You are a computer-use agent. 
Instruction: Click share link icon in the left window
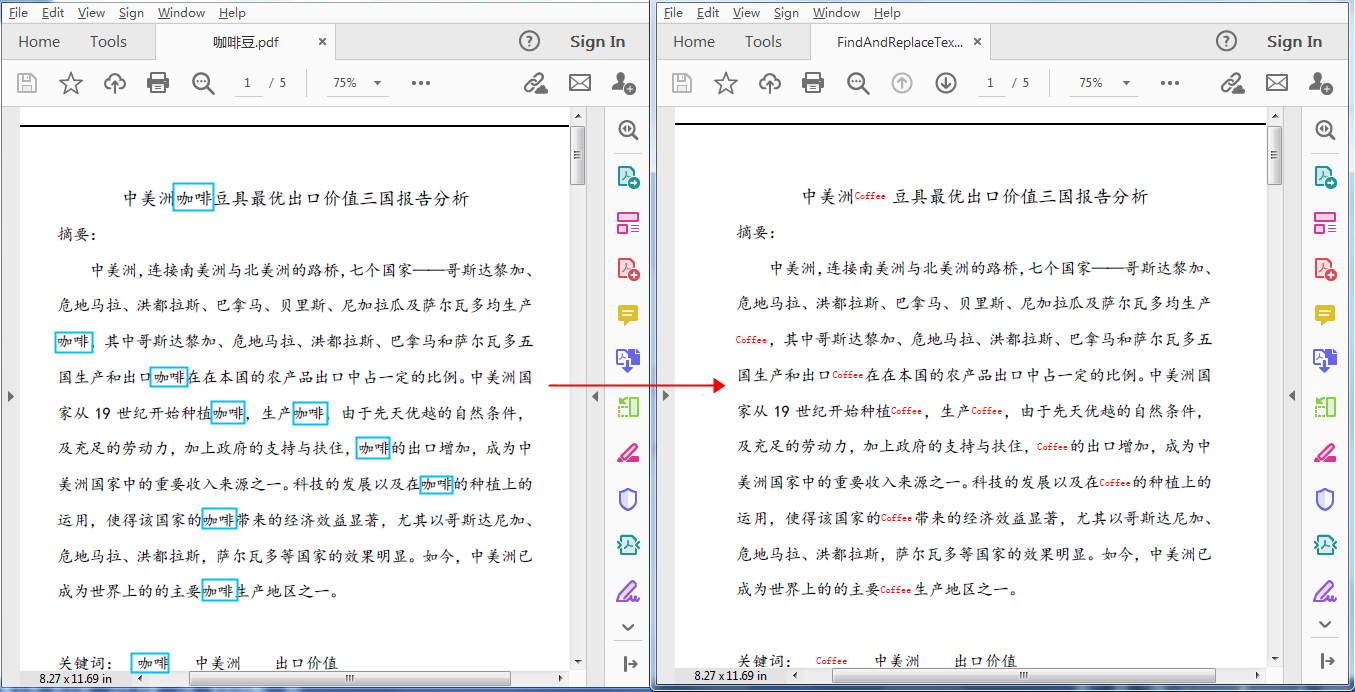(x=536, y=83)
